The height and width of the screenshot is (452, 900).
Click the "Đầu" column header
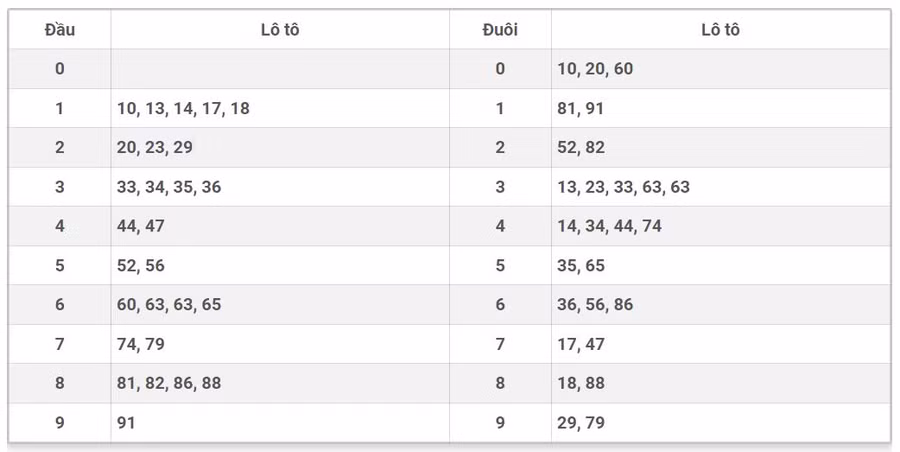pos(60,30)
